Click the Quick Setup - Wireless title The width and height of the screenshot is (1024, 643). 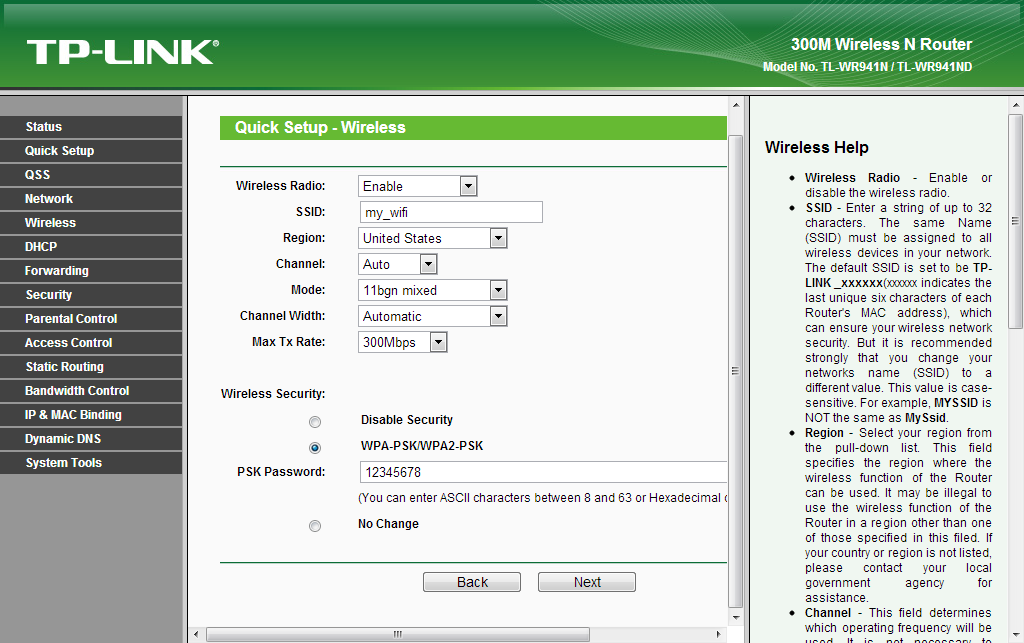(320, 127)
